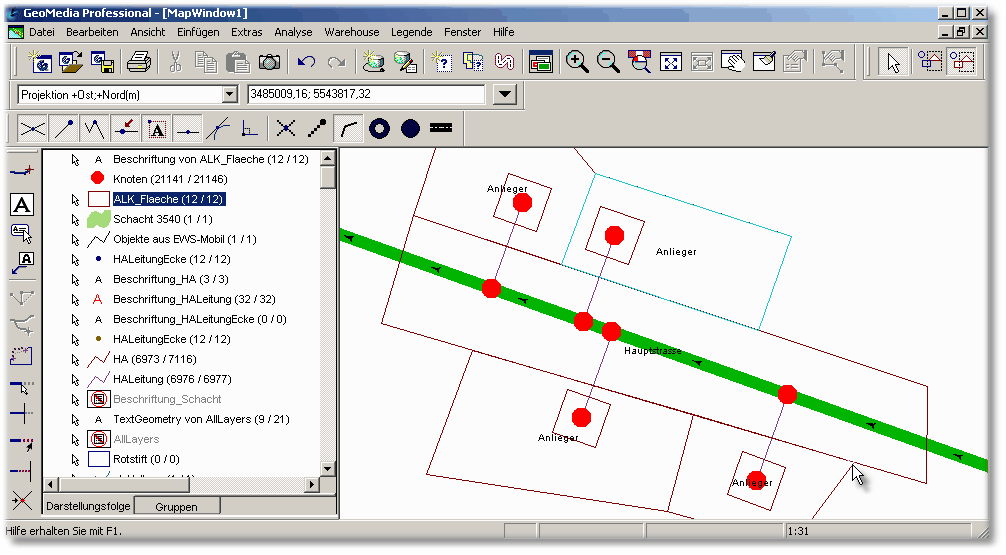Open the Warehouse menu

[351, 32]
